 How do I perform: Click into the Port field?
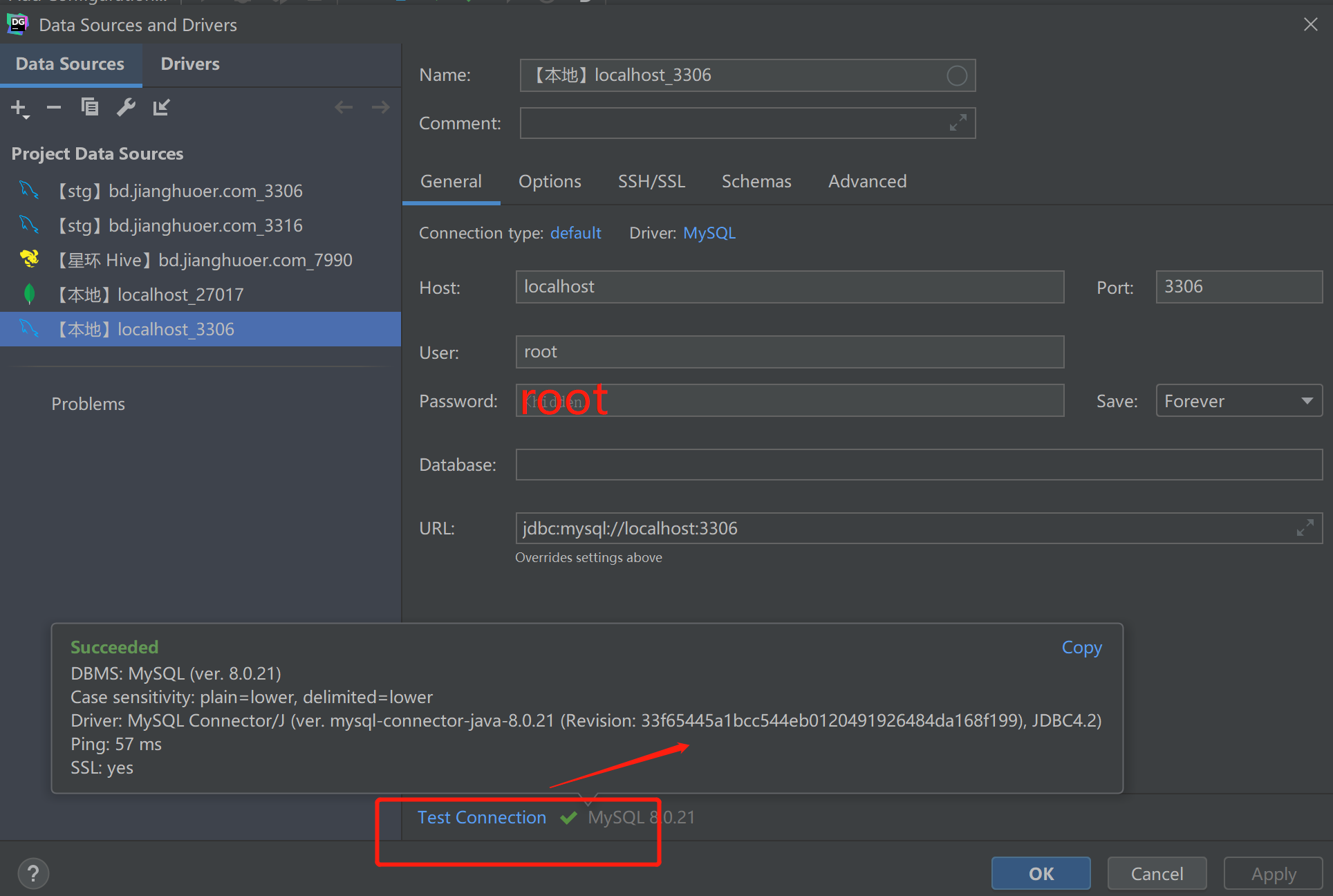pyautogui.click(x=1239, y=287)
